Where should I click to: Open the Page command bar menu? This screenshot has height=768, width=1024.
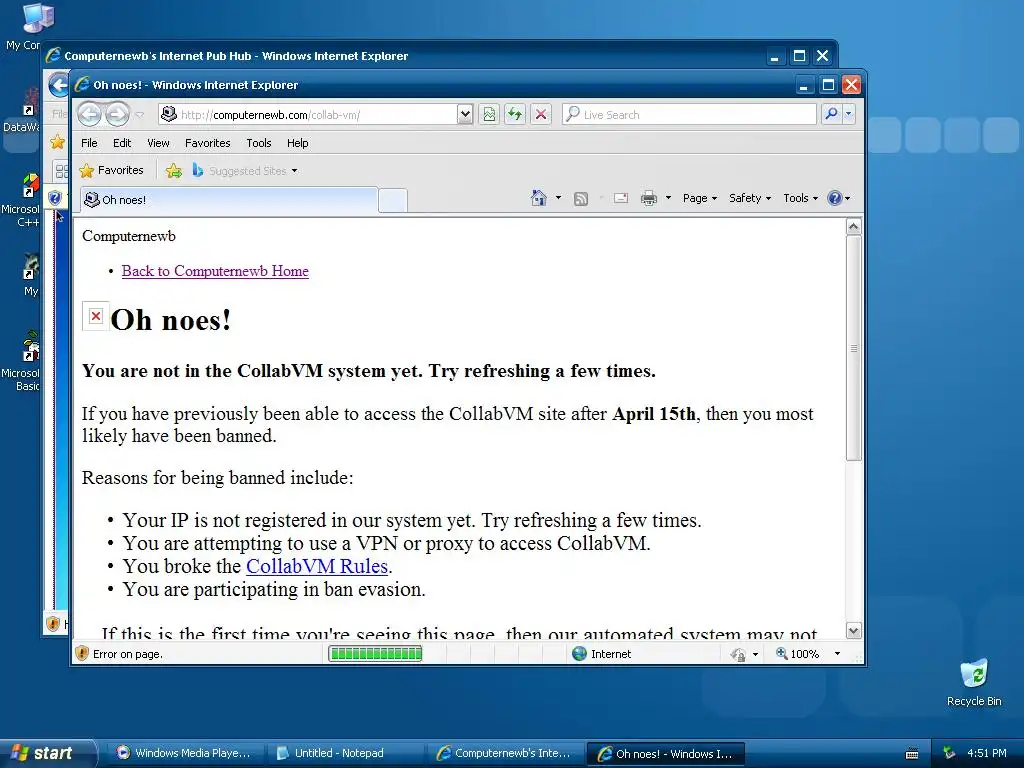pos(699,198)
